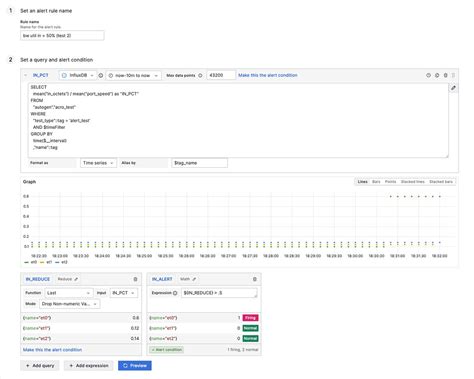Click the IN_REDUCE value 0.8 for et0
Image resolution: width=474 pixels, height=379 pixels.
pyautogui.click(x=136, y=318)
